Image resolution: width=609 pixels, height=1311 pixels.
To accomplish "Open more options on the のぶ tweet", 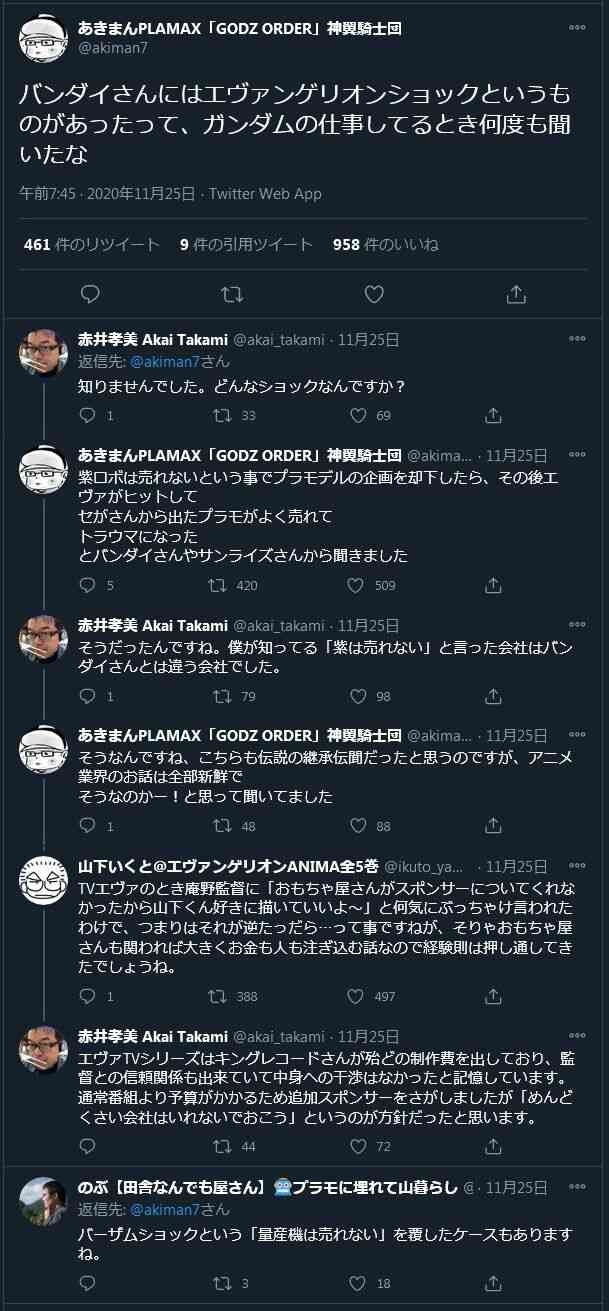I will tap(577, 1185).
